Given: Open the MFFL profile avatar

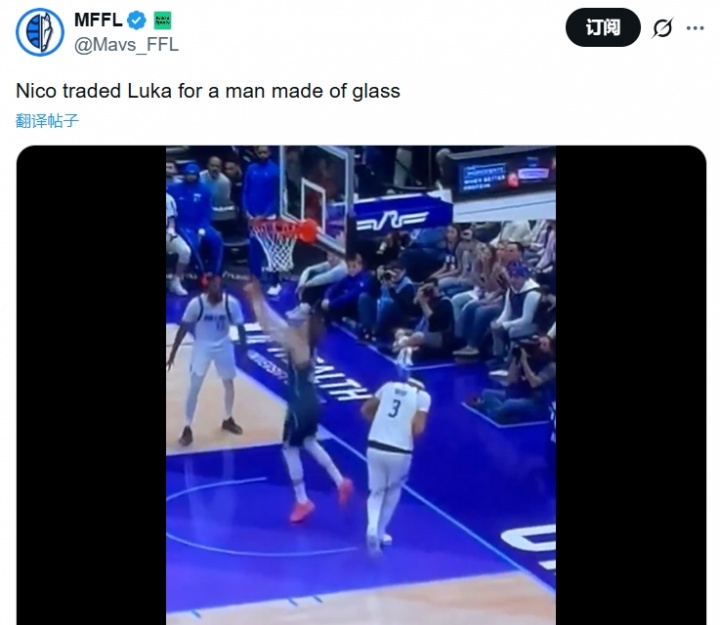Looking at the screenshot, I should pos(40,32).
